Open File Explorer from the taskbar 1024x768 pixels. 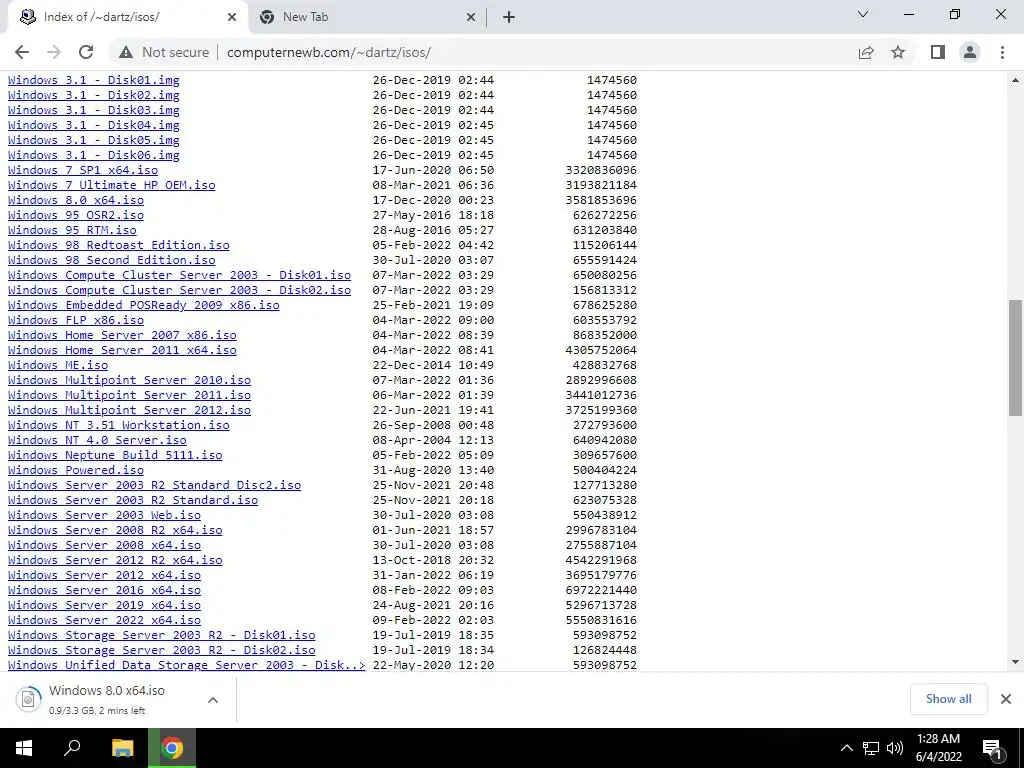(122, 748)
